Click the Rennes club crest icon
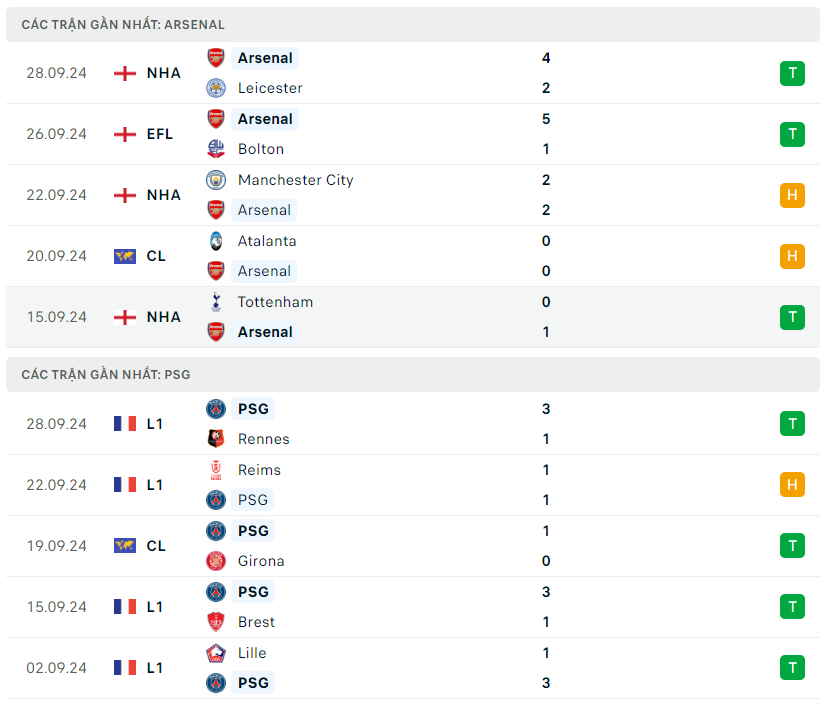Screen dimensions: 826x713 pyautogui.click(x=216, y=439)
